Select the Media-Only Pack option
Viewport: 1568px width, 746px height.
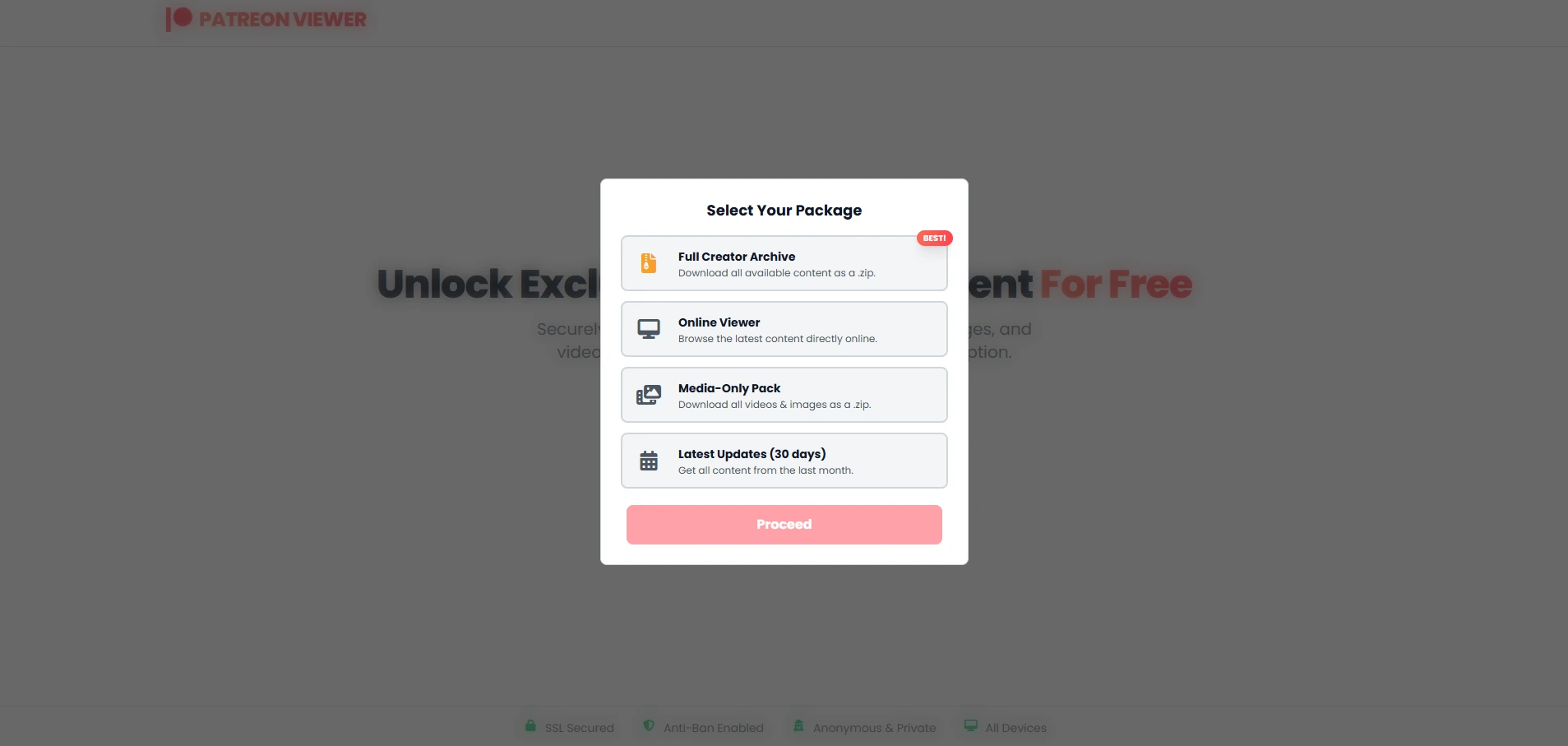point(784,394)
